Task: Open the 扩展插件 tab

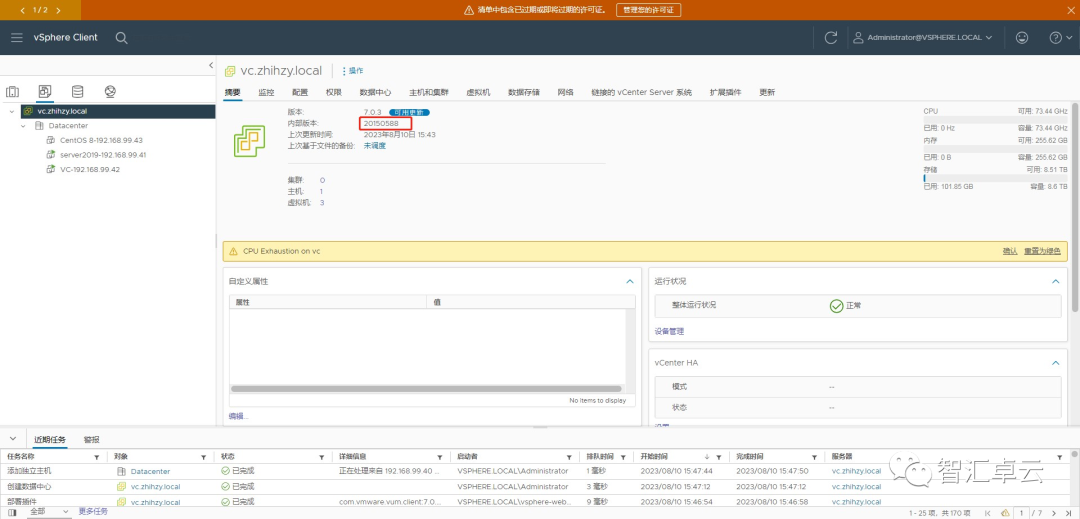Action: click(x=725, y=92)
